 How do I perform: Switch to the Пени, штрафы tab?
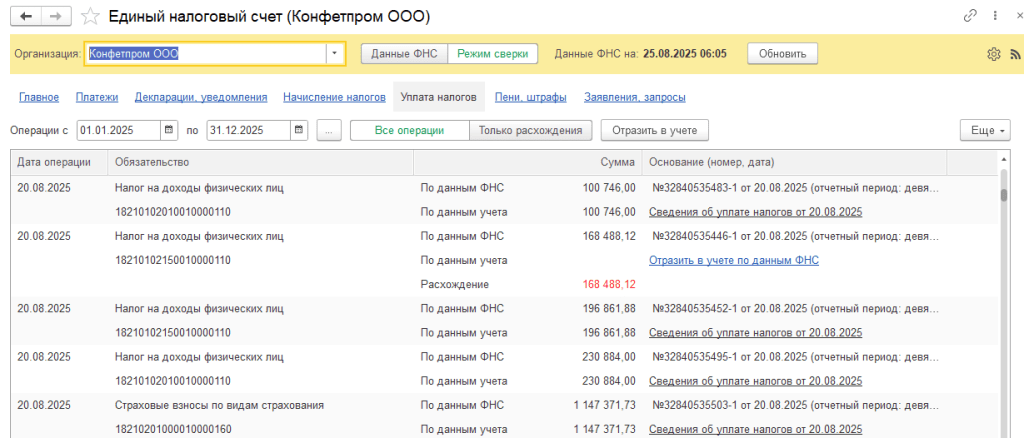(531, 97)
